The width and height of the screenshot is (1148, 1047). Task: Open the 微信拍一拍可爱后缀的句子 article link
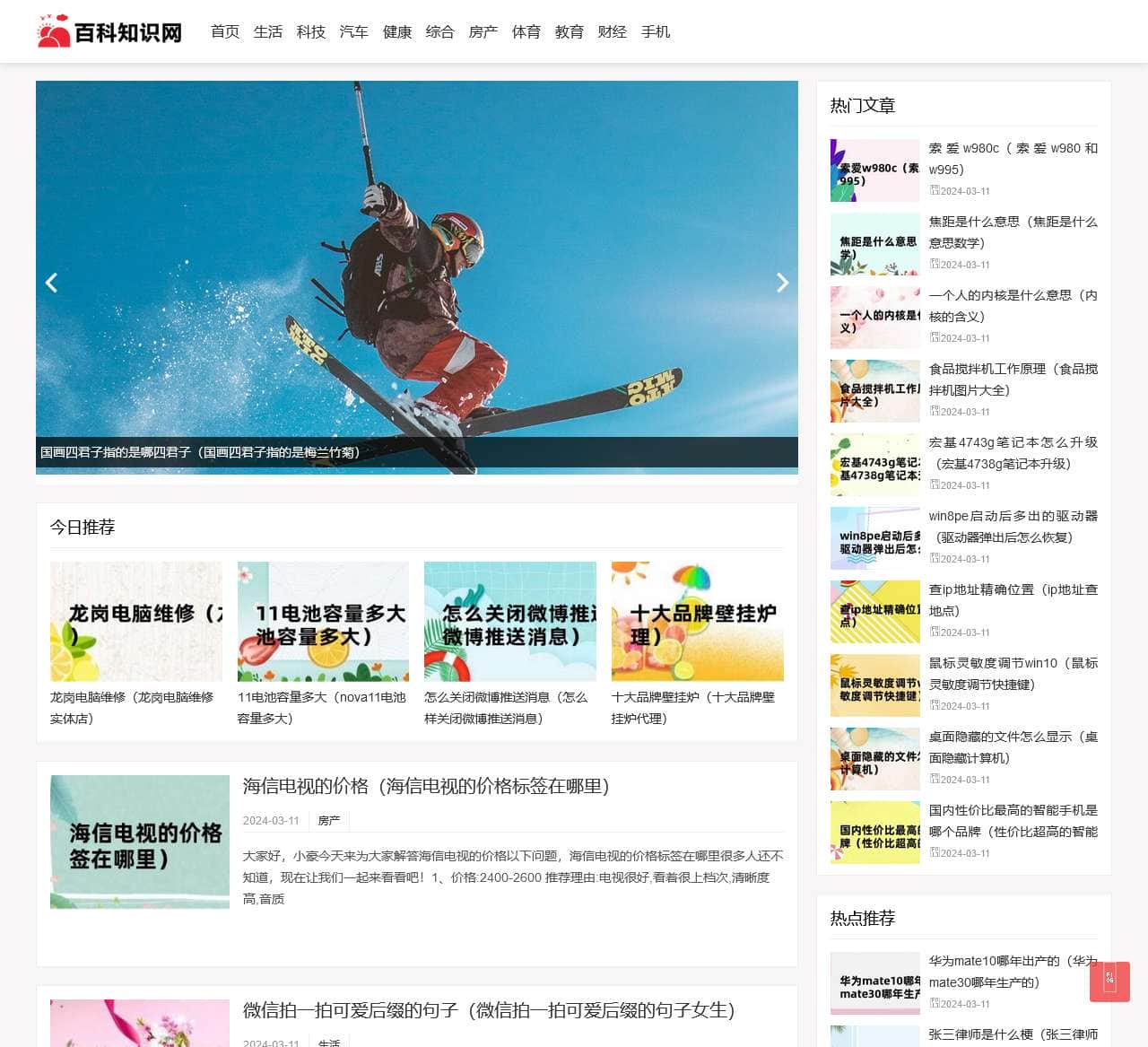coord(488,1010)
